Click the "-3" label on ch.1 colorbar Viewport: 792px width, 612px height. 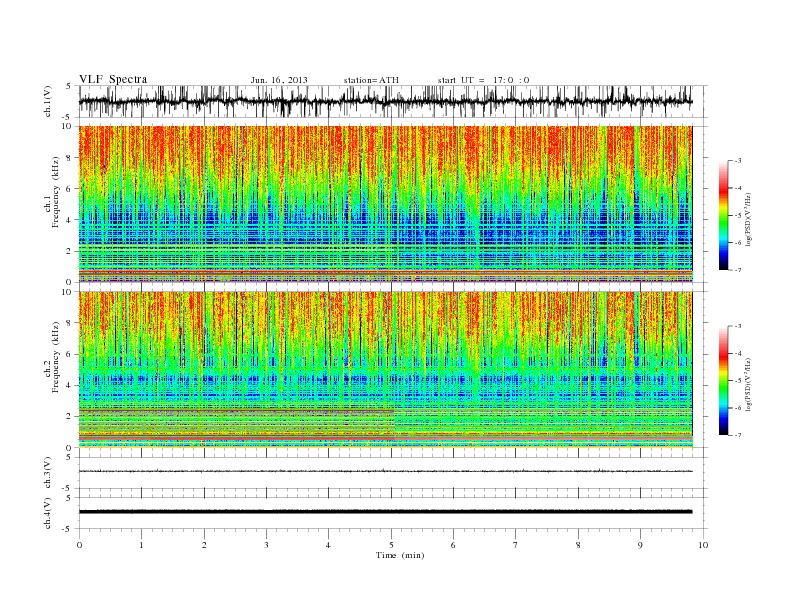(738, 161)
